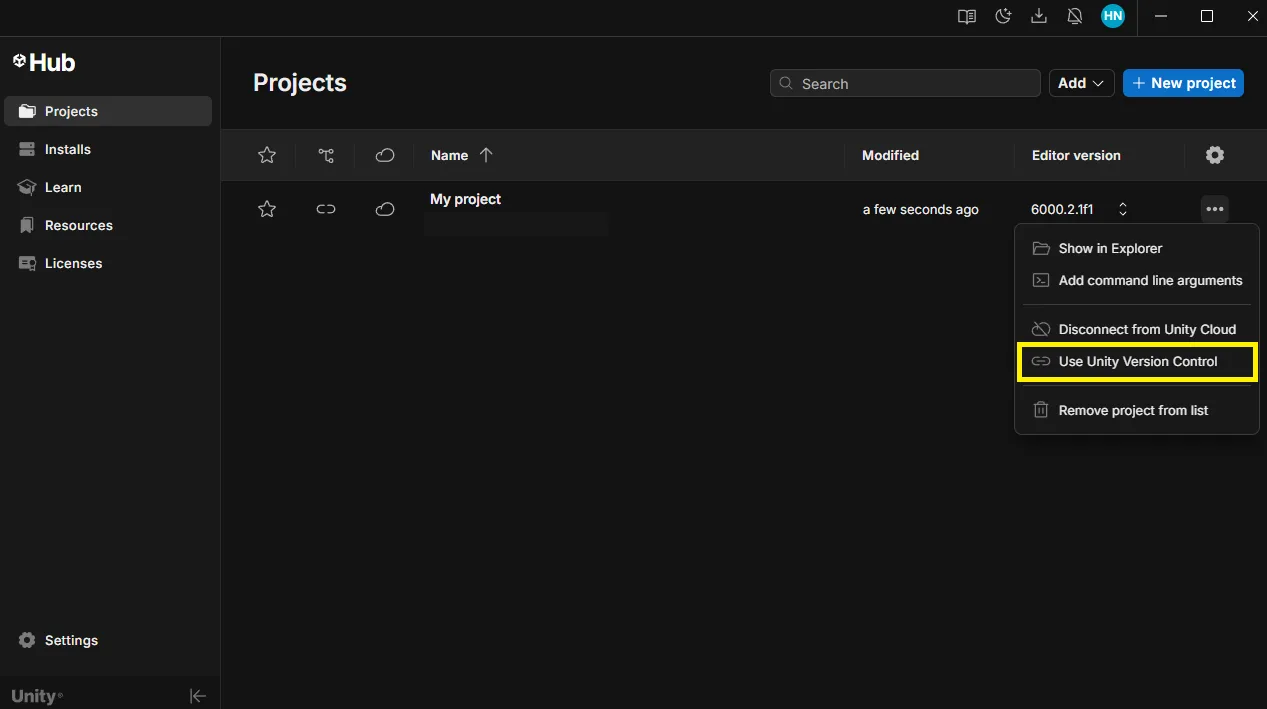This screenshot has width=1267, height=709.
Task: Choose Remove project from list
Action: (x=1133, y=410)
